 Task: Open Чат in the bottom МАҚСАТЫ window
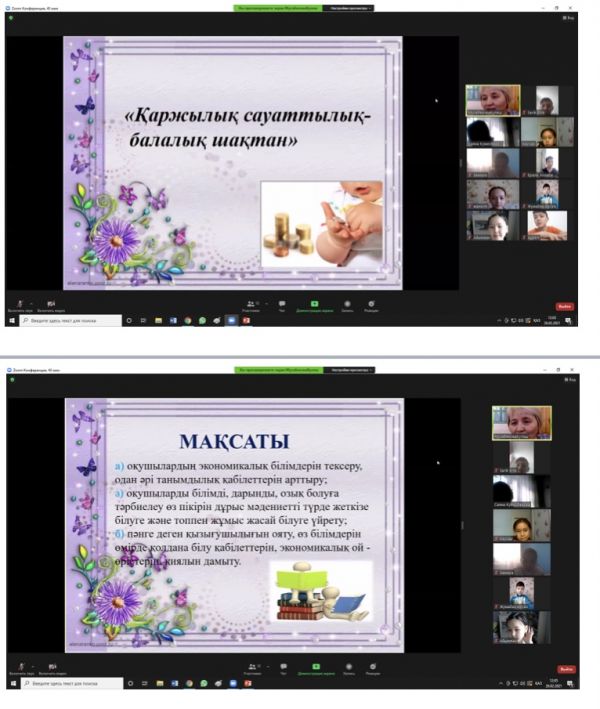pyautogui.click(x=283, y=666)
